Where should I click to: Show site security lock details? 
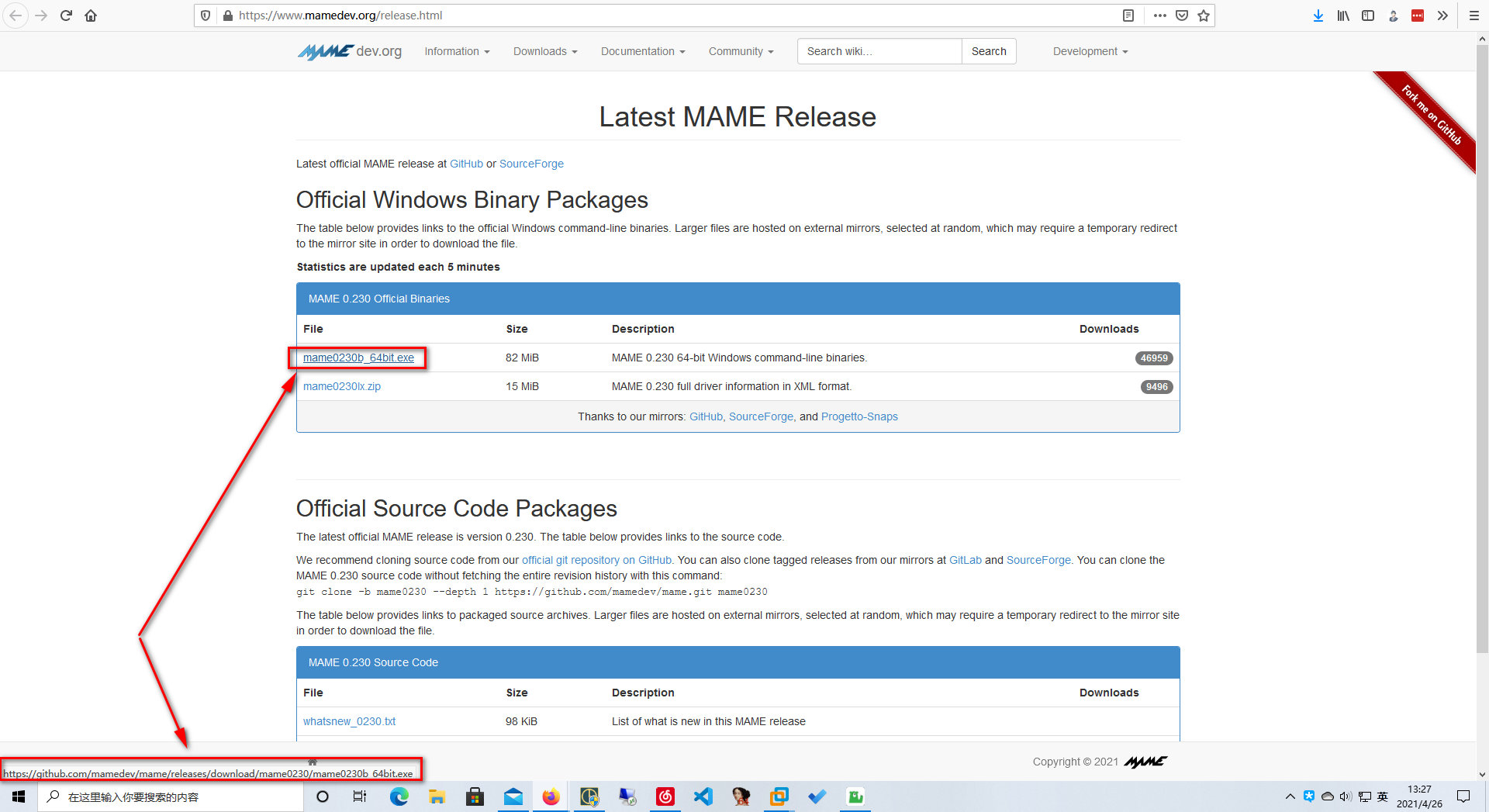(228, 16)
